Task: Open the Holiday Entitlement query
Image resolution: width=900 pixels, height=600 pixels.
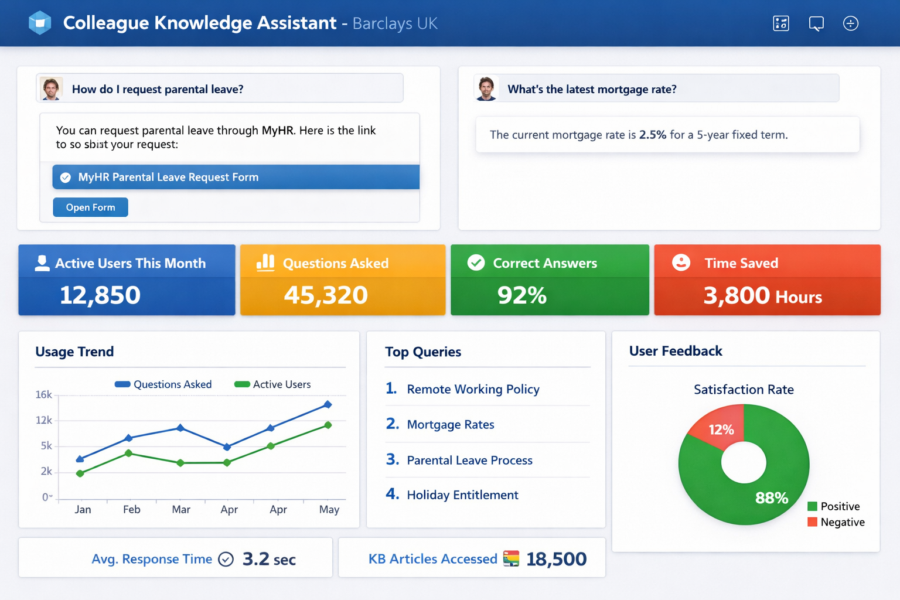Action: [463, 495]
